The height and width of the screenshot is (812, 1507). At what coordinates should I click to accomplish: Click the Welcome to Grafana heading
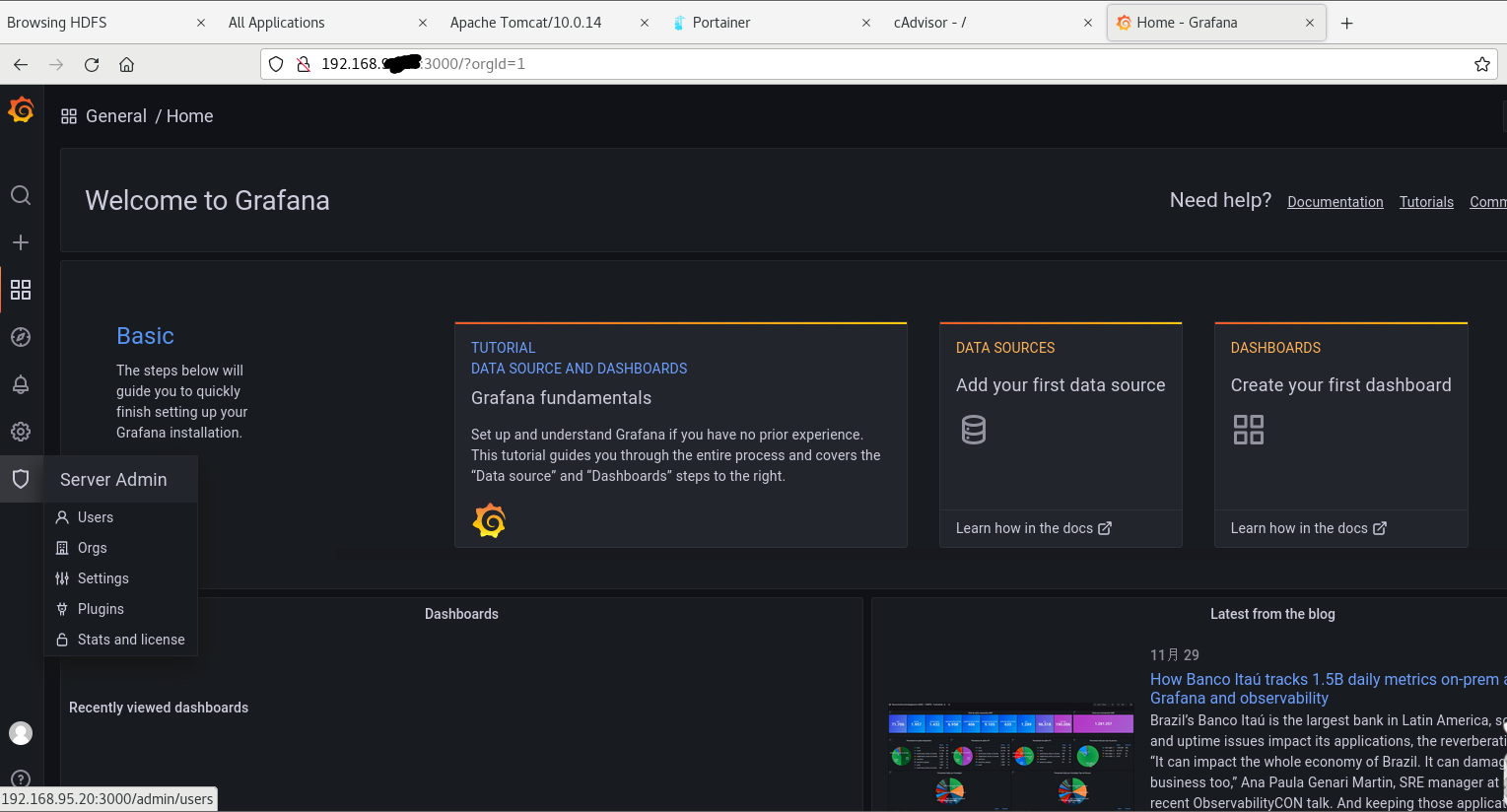click(x=207, y=201)
